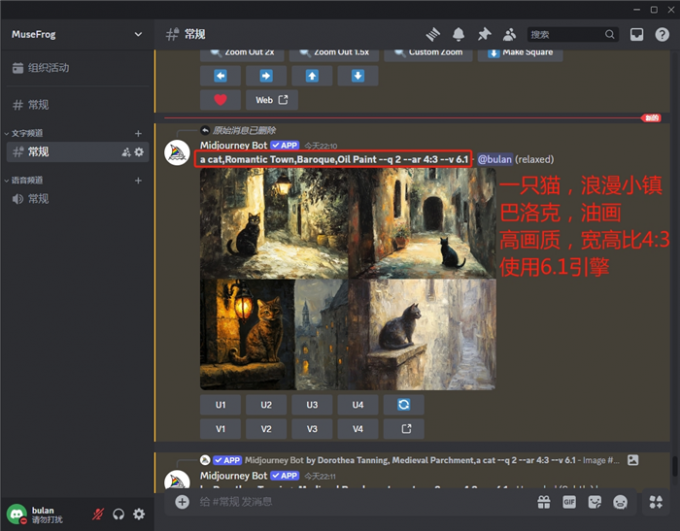The width and height of the screenshot is (680, 531).
Task: Click the red heart favorite button
Action: point(220,100)
